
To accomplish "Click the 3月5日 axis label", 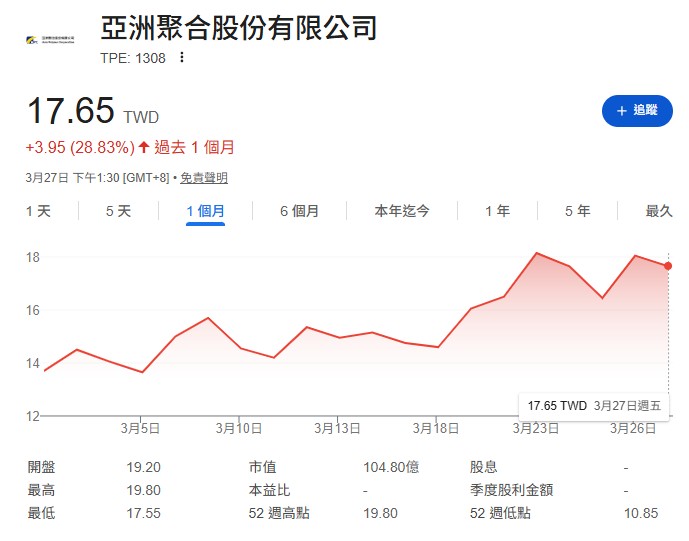I will point(140,428).
